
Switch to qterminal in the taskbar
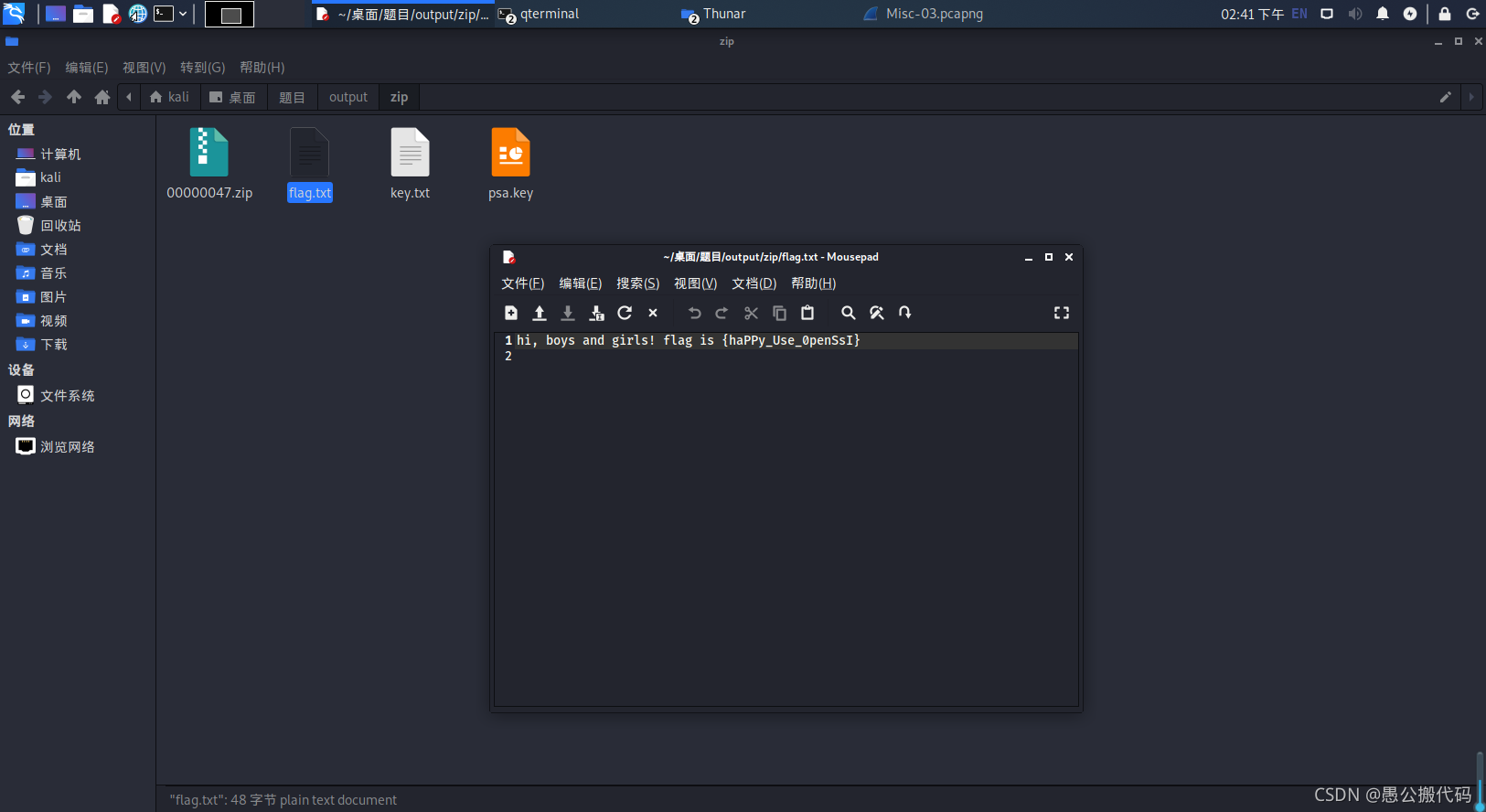[x=540, y=14]
